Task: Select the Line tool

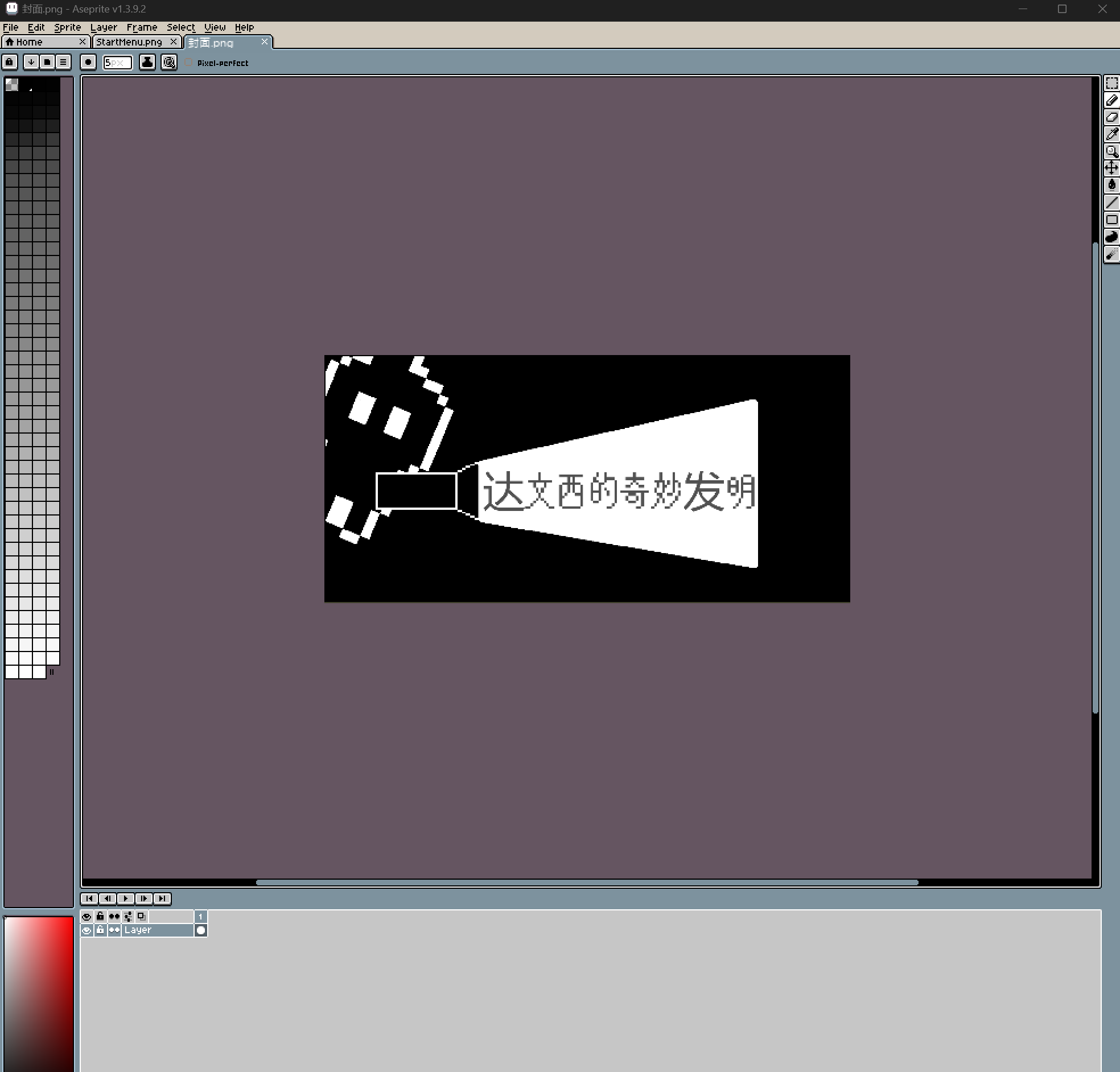Action: coord(1111,203)
